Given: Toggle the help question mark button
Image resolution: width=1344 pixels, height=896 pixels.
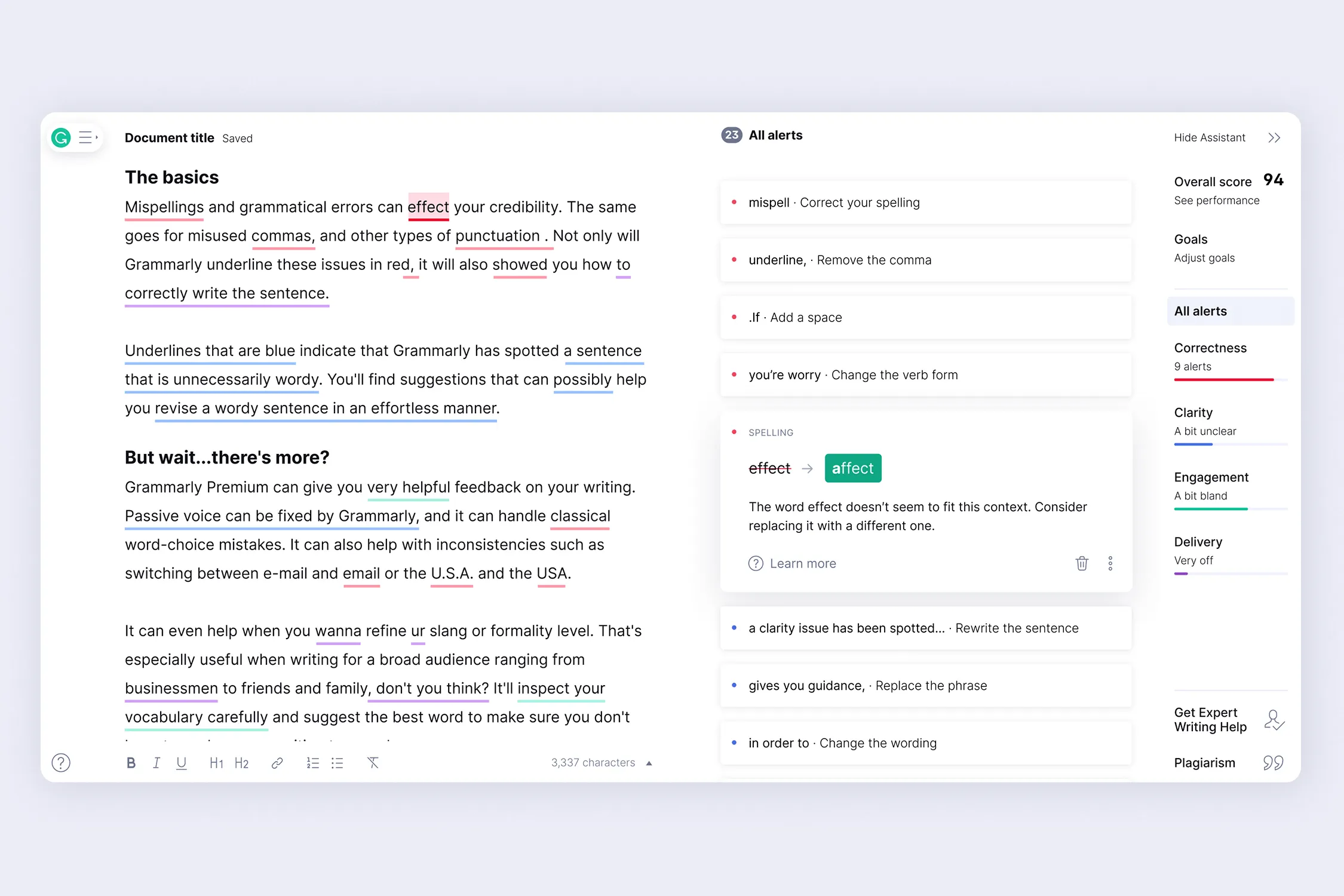Looking at the screenshot, I should (x=61, y=762).
